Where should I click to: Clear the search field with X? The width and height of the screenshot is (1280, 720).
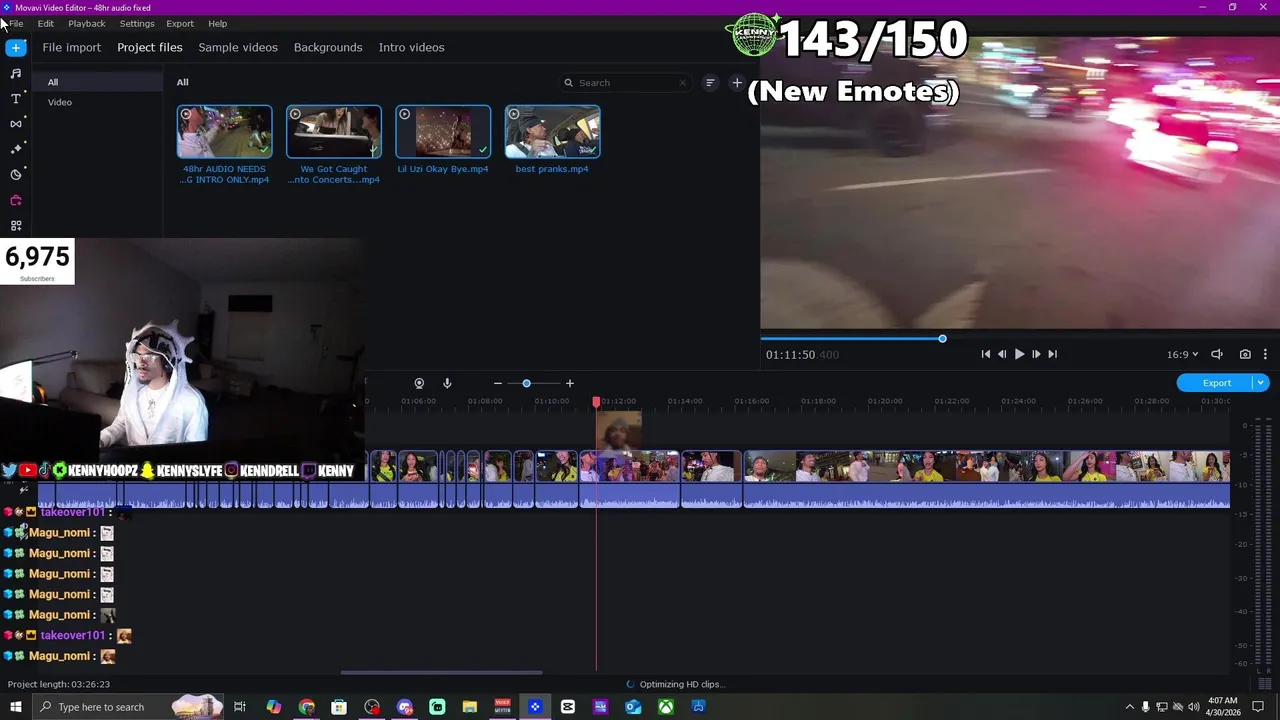coord(683,83)
